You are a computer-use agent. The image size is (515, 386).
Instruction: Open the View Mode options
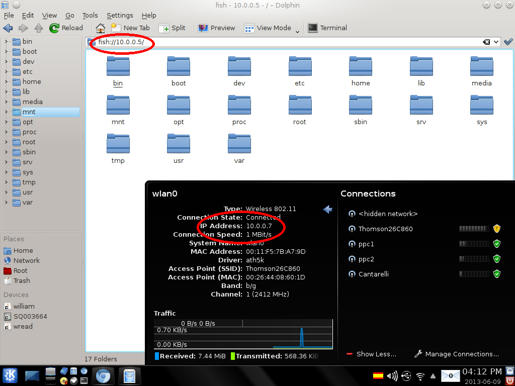point(268,28)
